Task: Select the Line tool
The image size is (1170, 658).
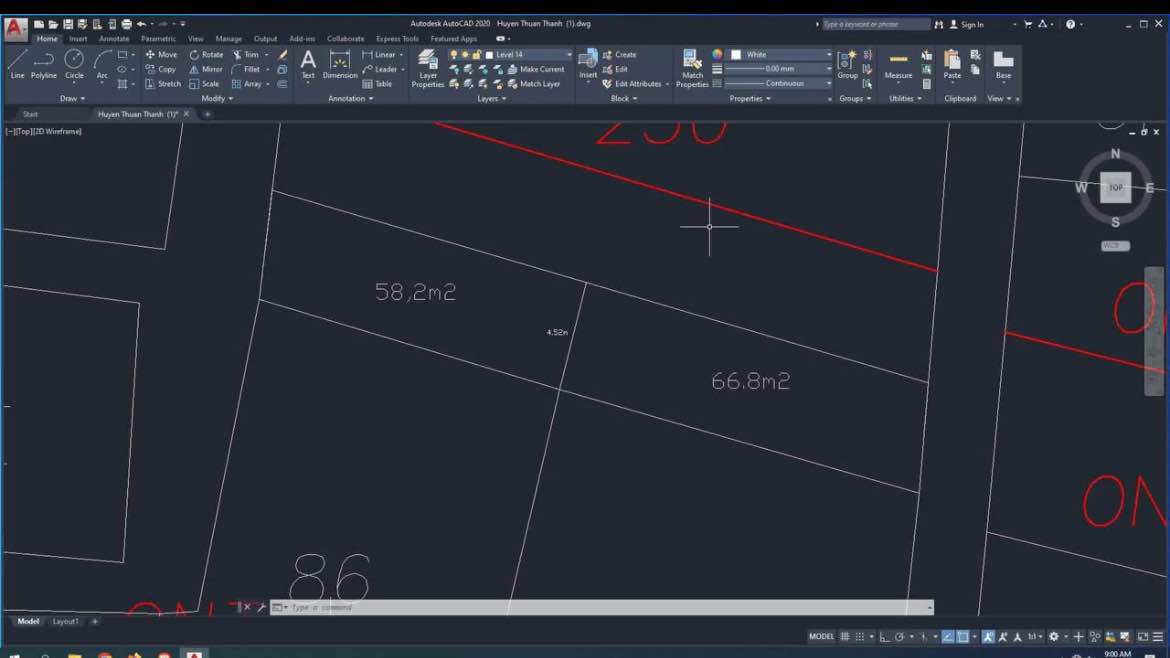Action: pos(16,62)
